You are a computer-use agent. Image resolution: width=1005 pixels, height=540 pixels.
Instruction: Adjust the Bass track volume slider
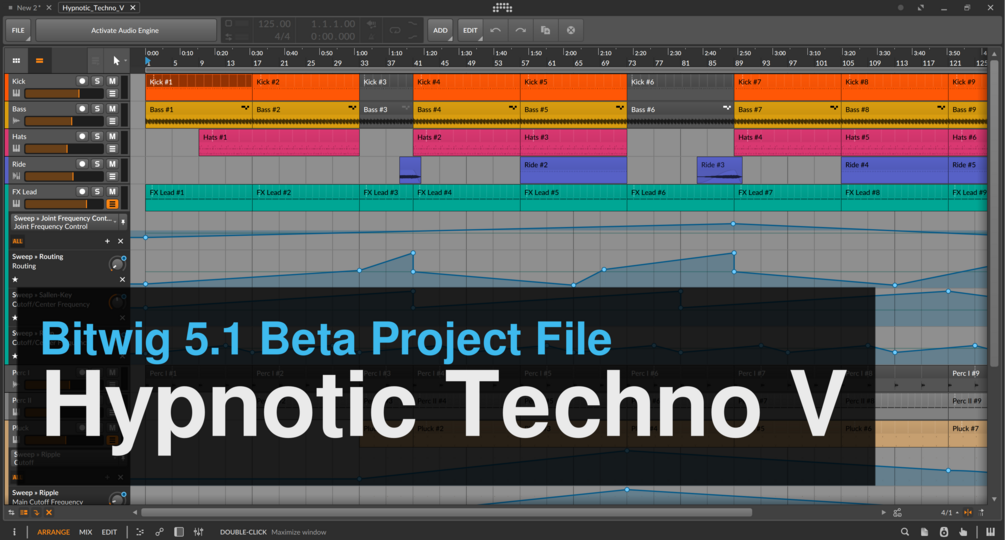[x=64, y=121]
